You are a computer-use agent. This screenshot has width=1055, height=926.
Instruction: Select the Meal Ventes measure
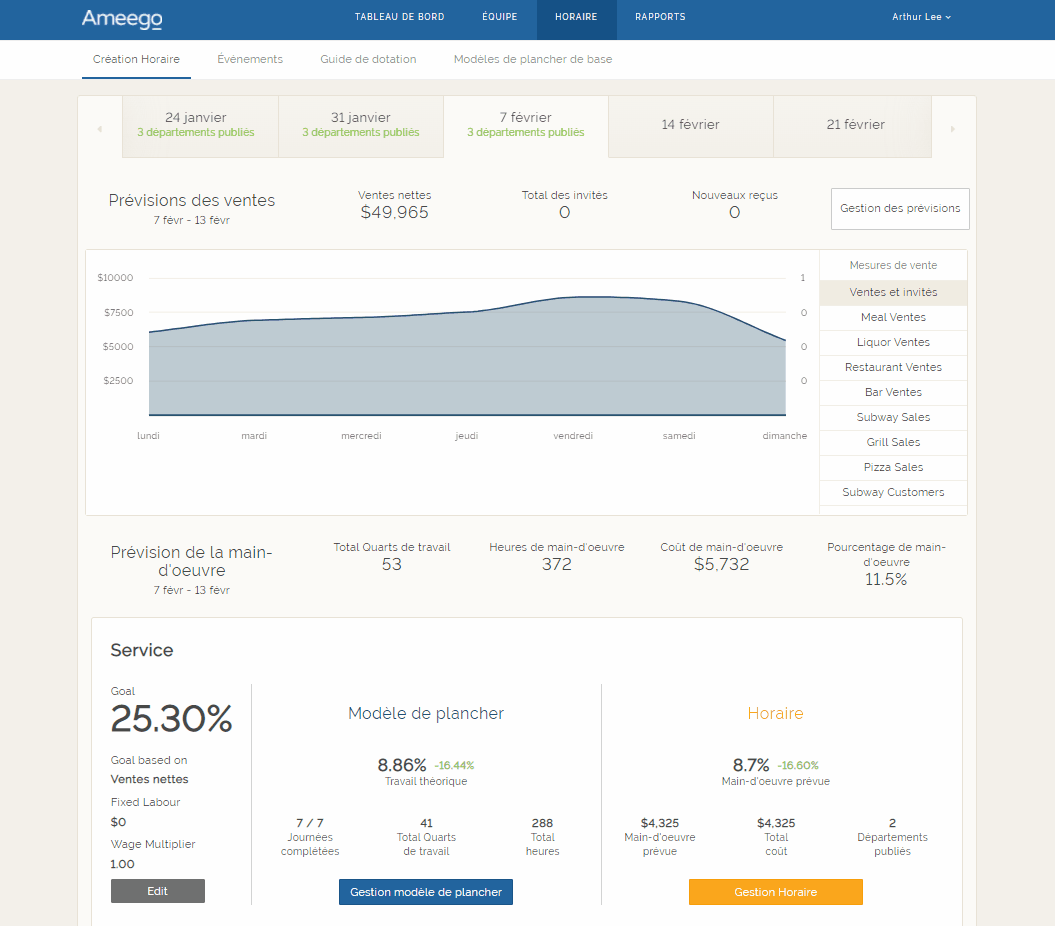893,317
